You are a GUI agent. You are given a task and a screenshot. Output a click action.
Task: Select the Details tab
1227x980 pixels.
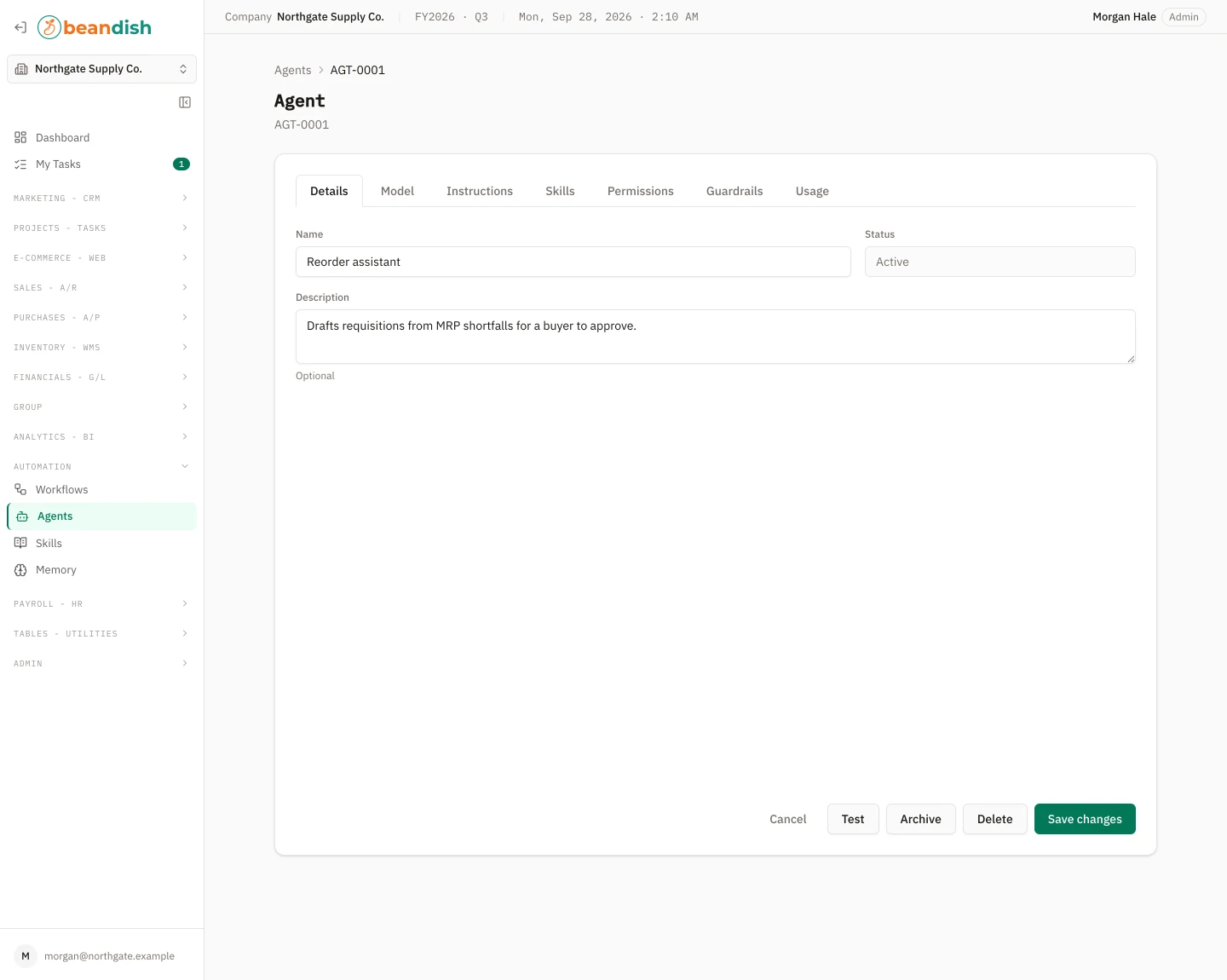tap(329, 191)
